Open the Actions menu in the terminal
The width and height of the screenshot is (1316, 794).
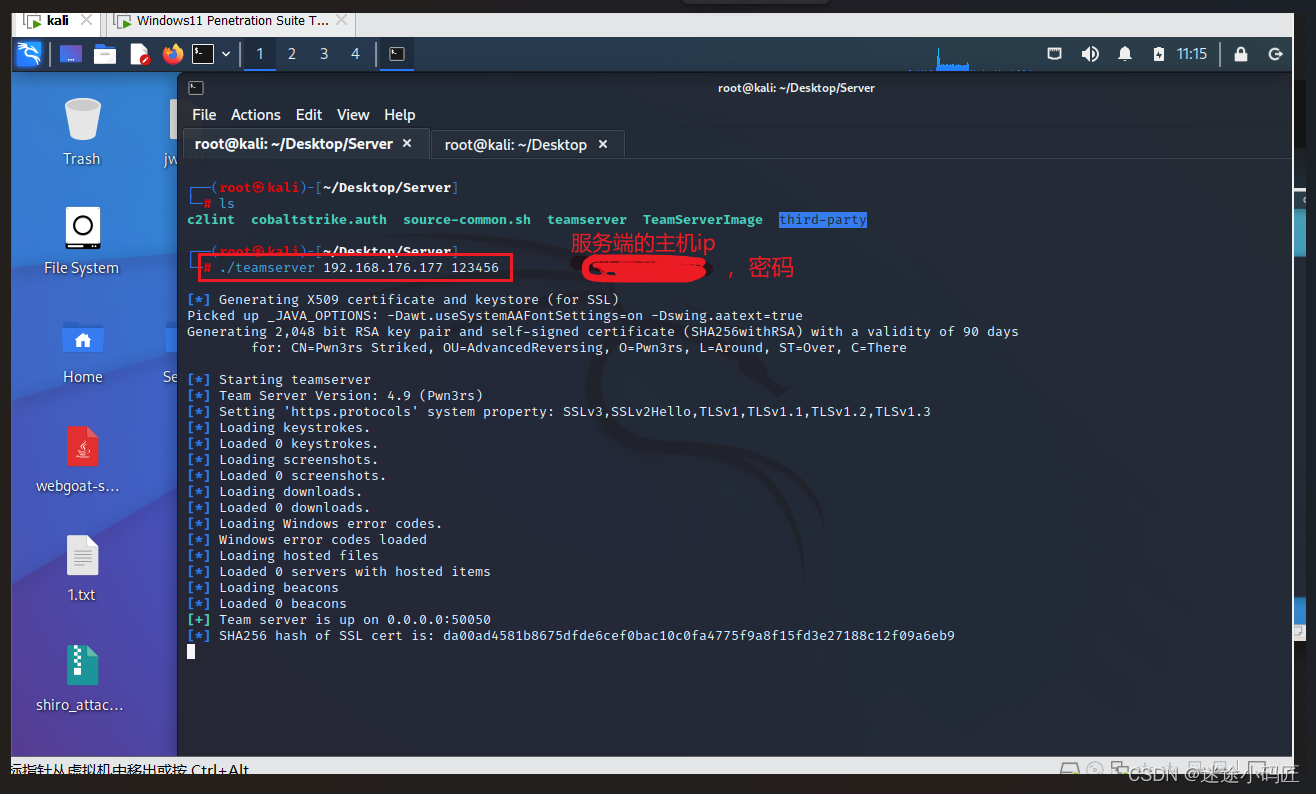pyautogui.click(x=255, y=114)
